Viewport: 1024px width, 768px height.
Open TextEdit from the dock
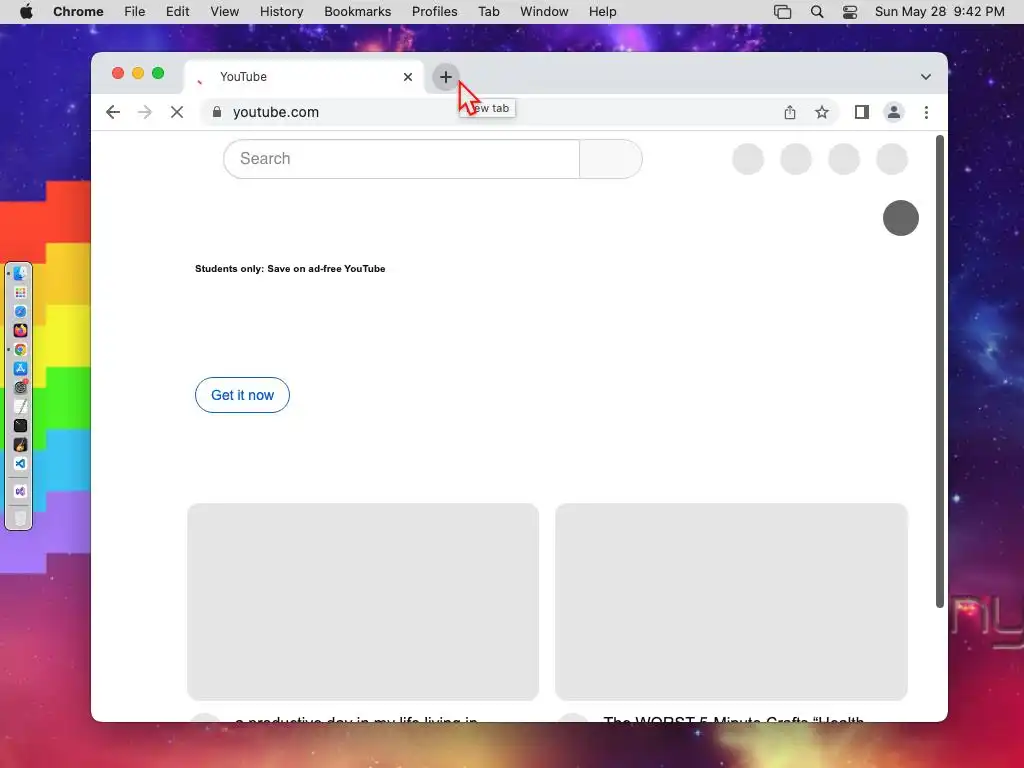(20, 406)
